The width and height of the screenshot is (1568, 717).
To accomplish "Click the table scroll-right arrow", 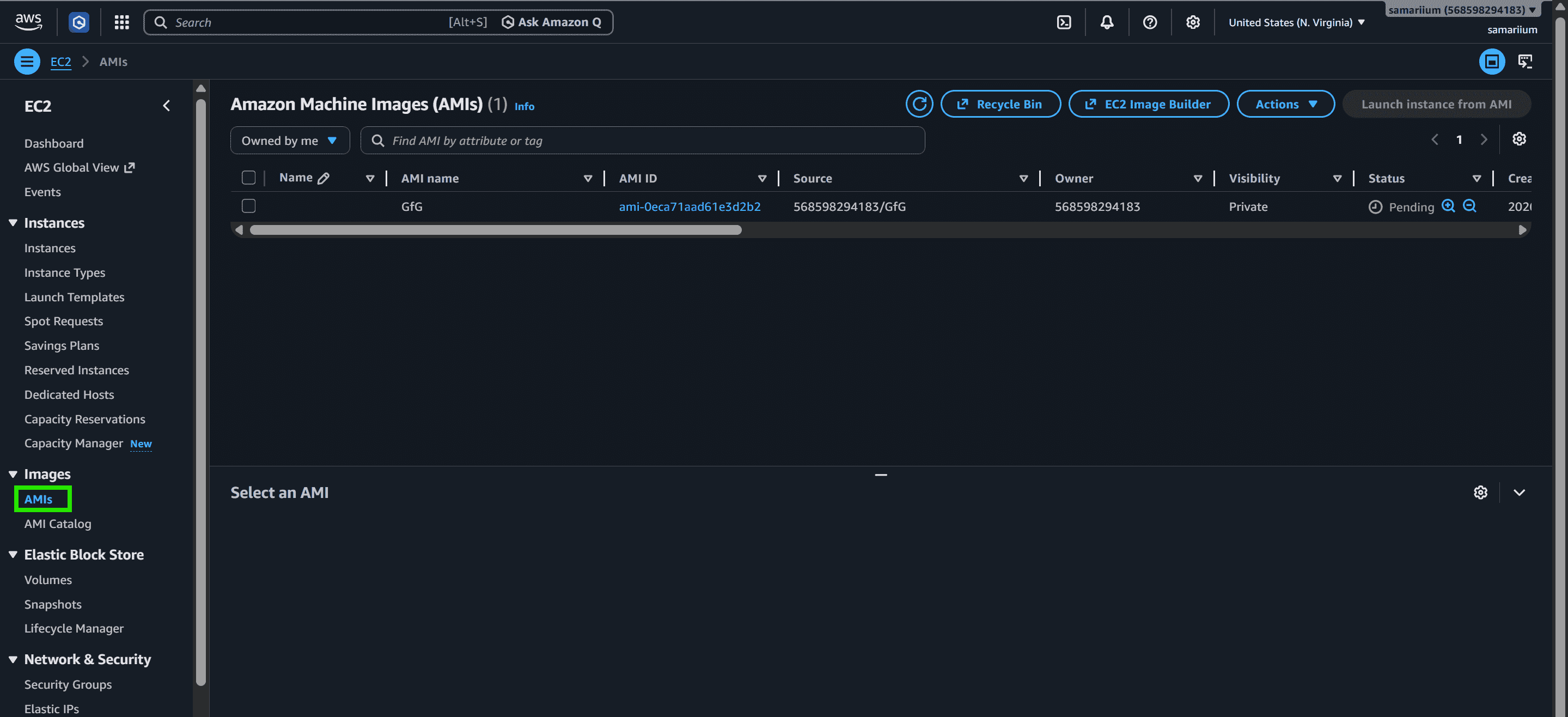I will click(x=1522, y=230).
